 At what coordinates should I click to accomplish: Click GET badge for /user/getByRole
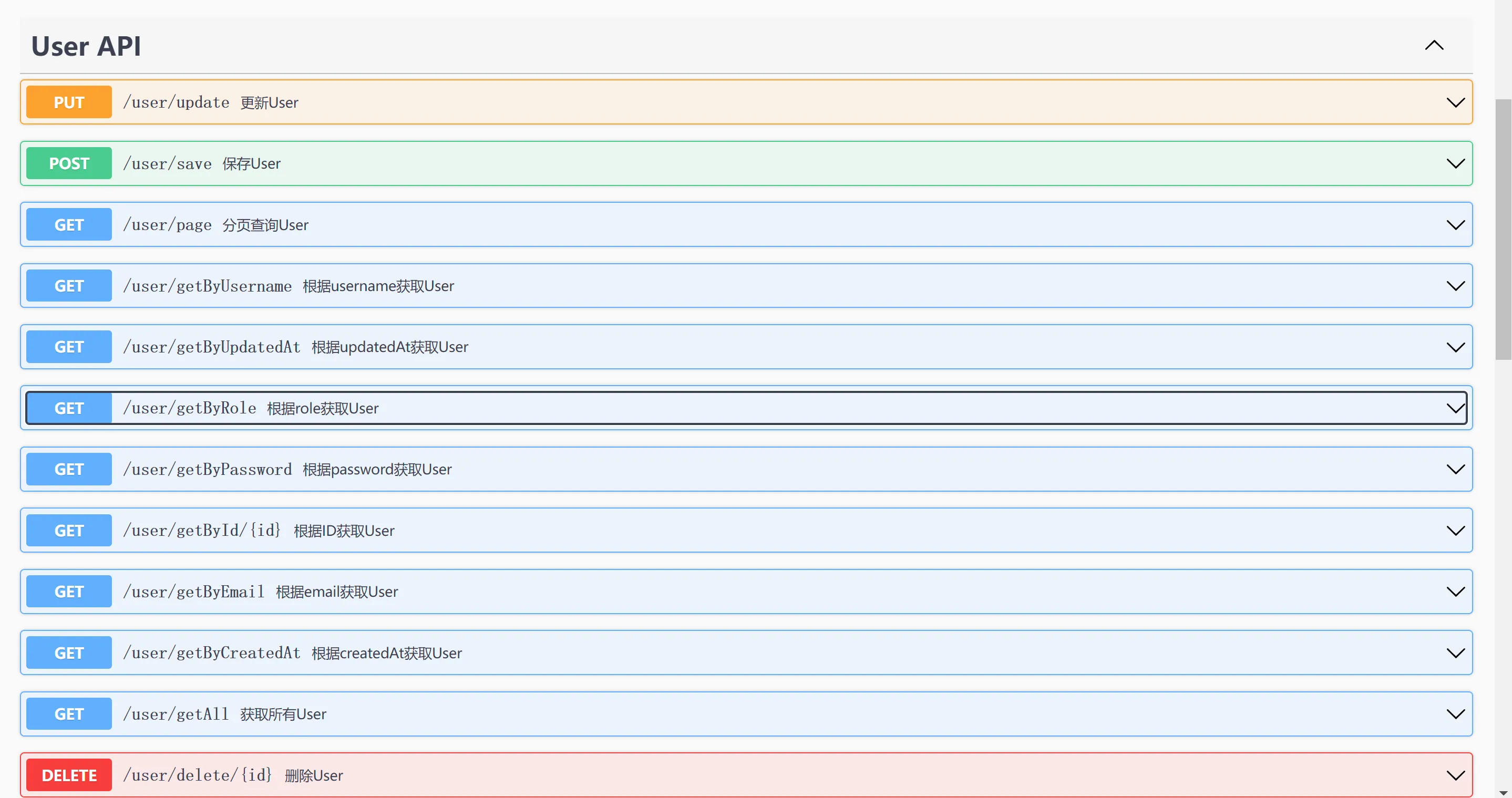pyautogui.click(x=69, y=408)
